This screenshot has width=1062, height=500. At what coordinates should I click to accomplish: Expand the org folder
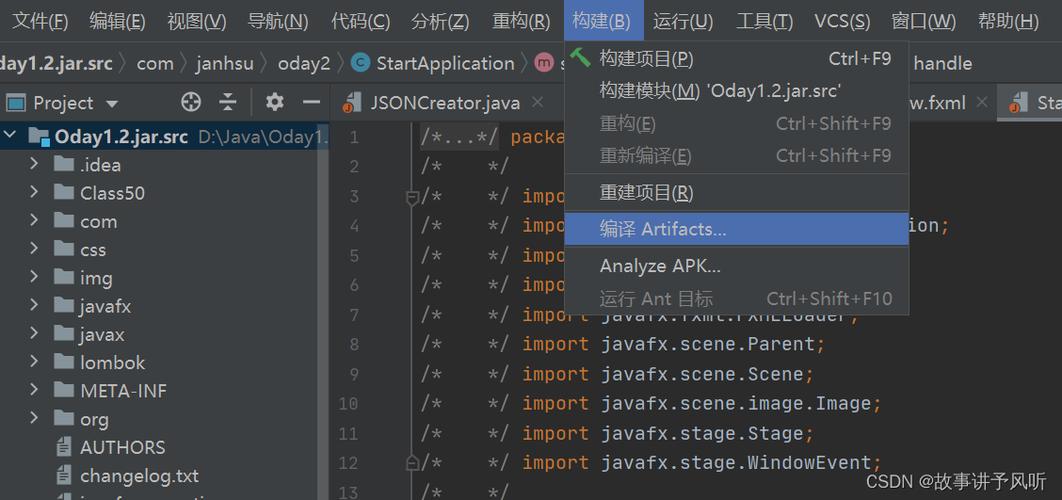(34, 419)
